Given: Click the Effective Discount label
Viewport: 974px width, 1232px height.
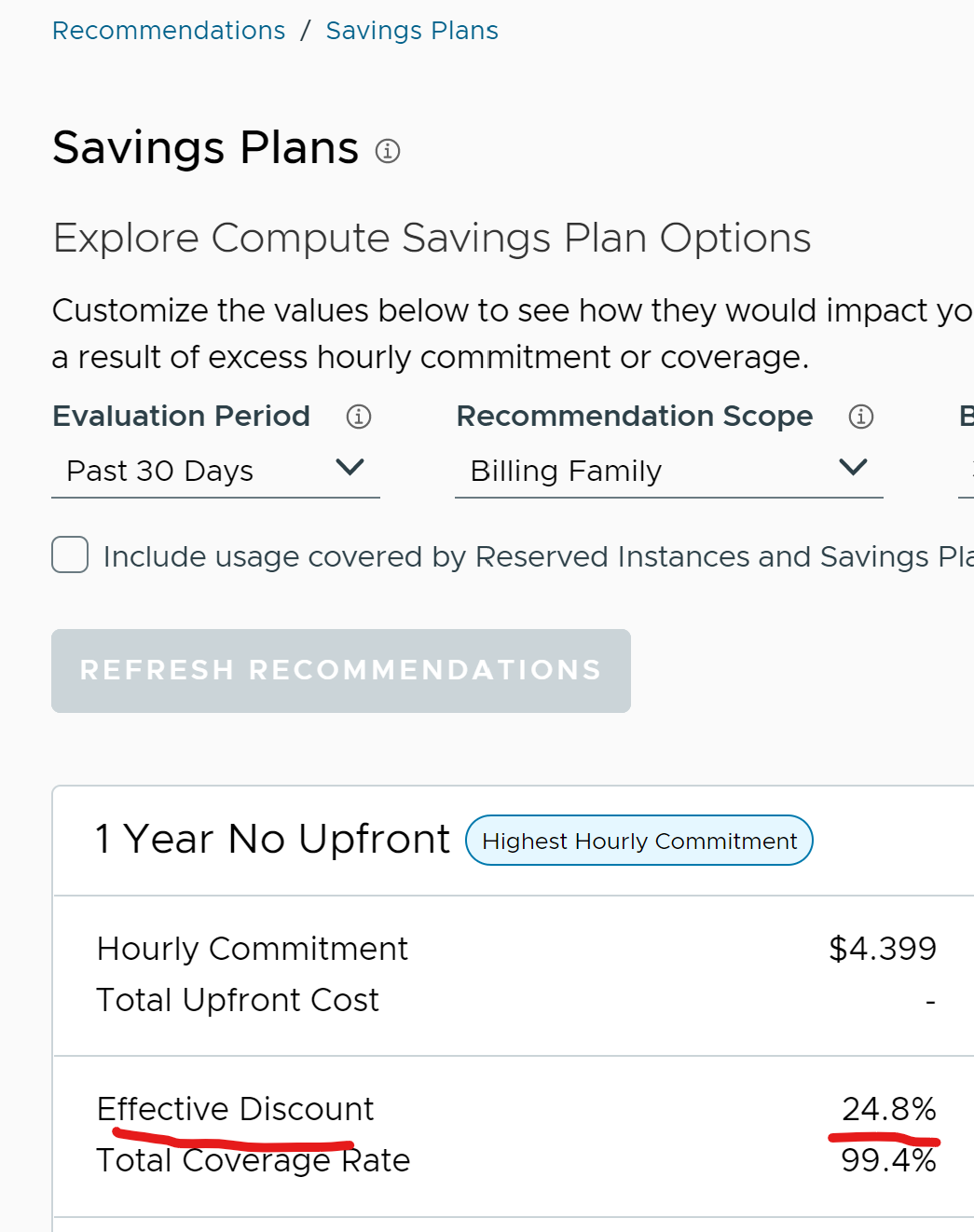Looking at the screenshot, I should [x=235, y=1109].
